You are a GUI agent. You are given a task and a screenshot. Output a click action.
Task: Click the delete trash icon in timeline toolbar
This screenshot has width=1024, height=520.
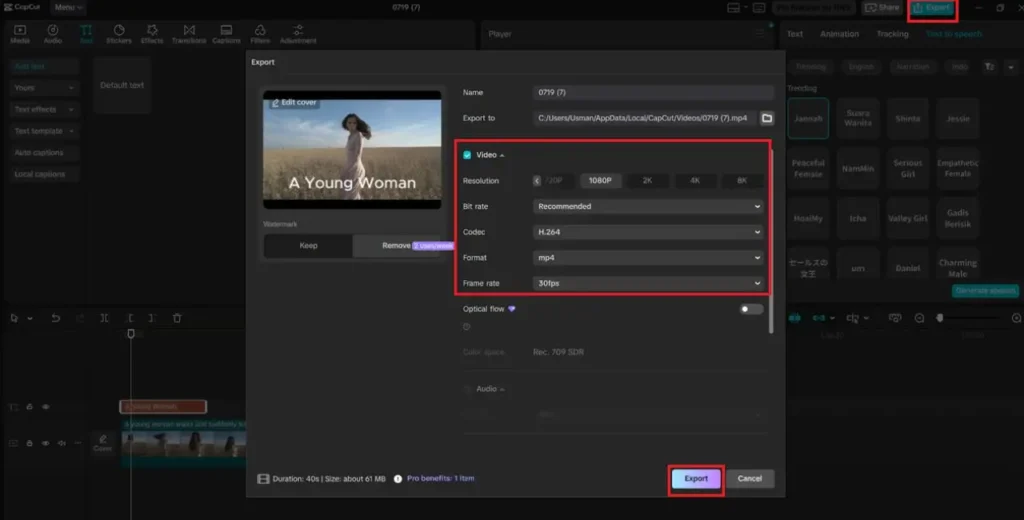(x=177, y=318)
